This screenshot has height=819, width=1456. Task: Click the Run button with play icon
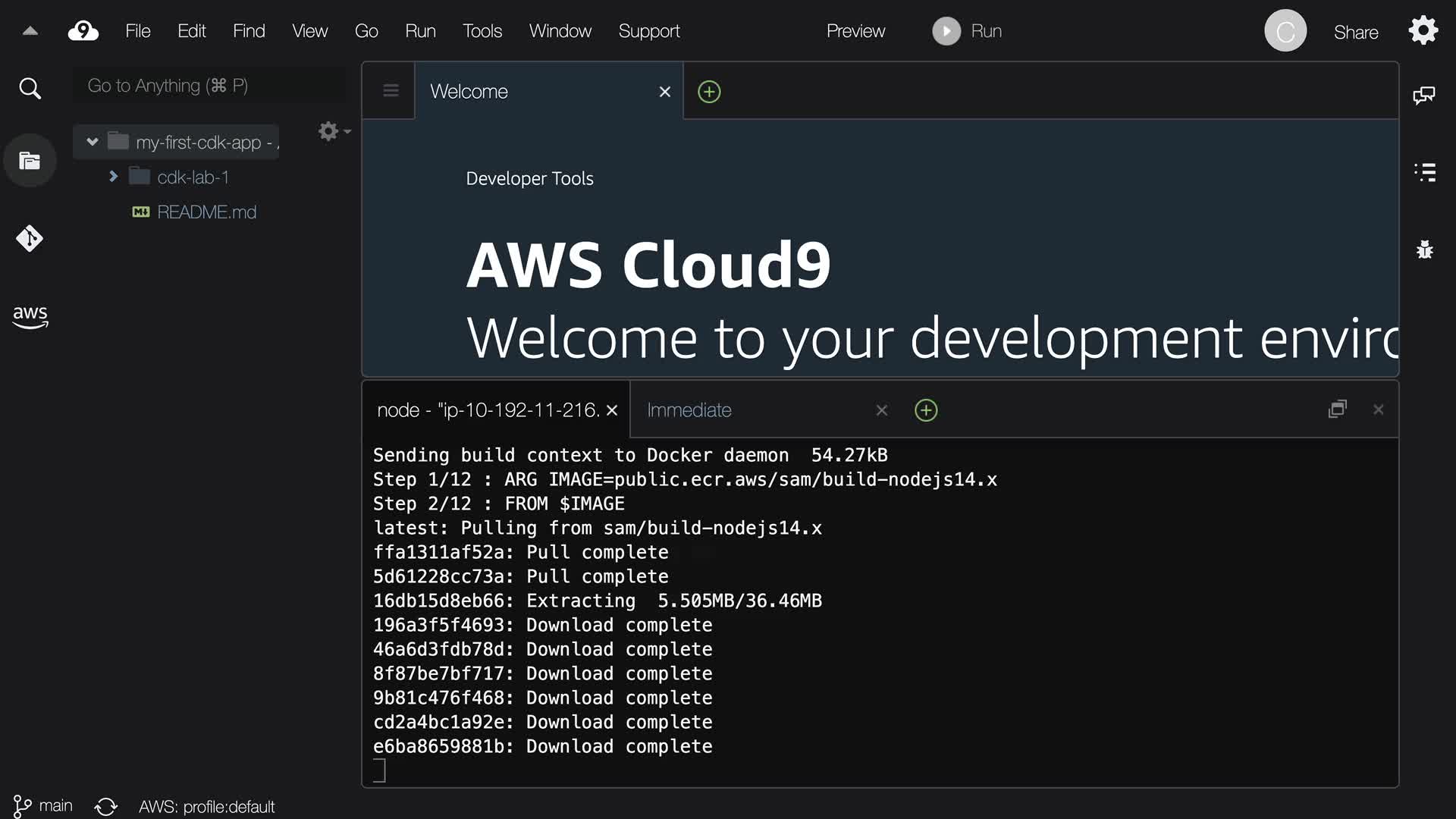point(967,31)
